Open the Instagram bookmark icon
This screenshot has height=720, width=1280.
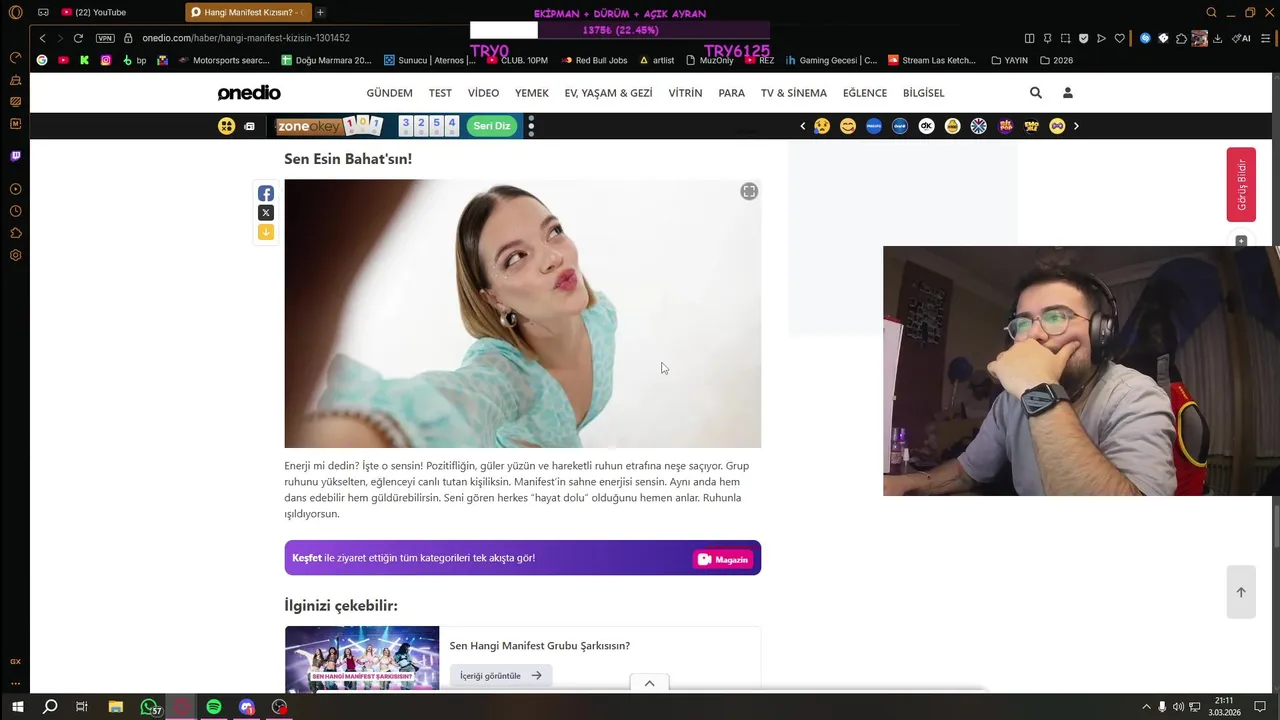point(106,60)
